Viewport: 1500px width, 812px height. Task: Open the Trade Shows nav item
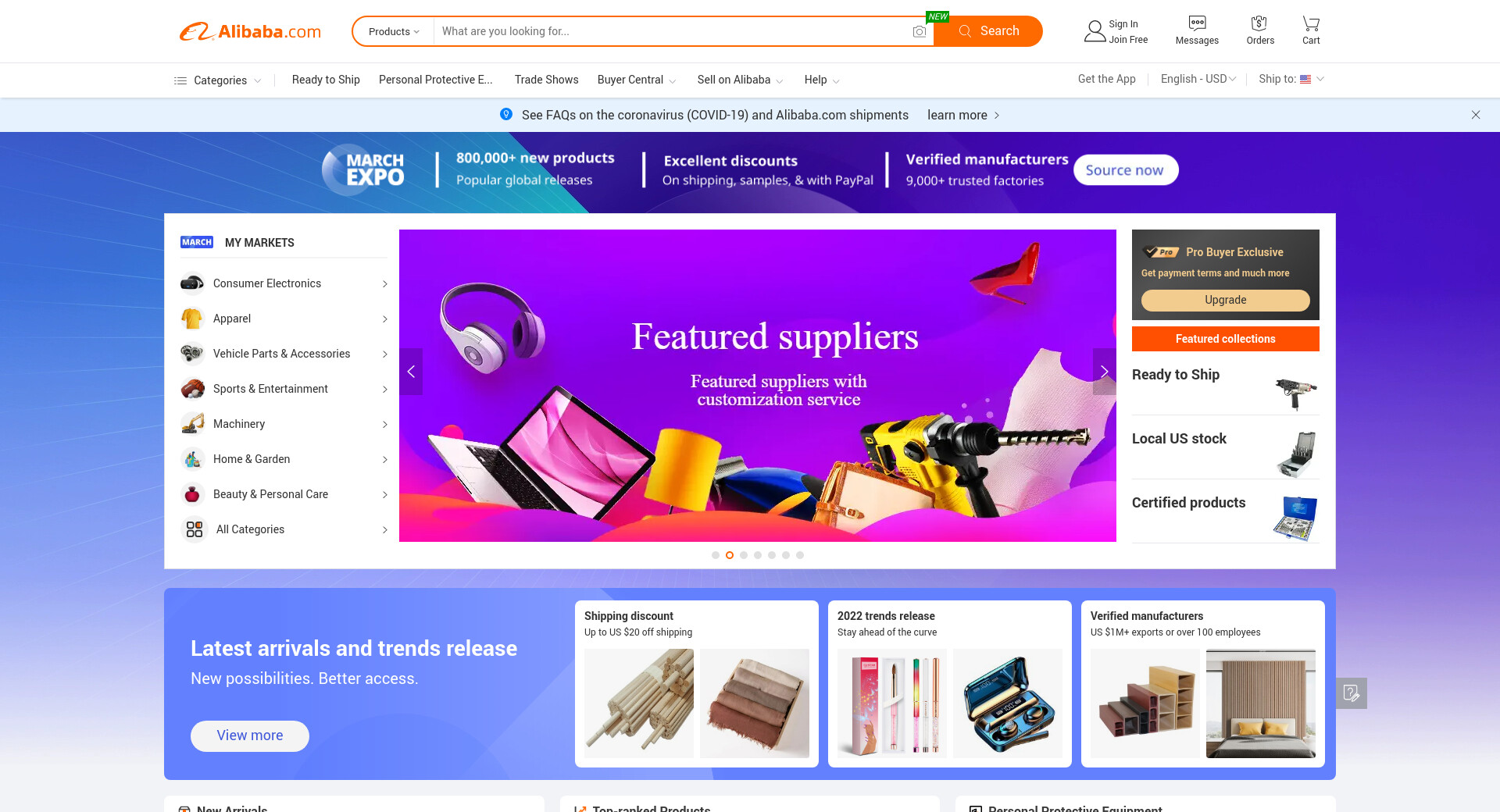pos(546,80)
